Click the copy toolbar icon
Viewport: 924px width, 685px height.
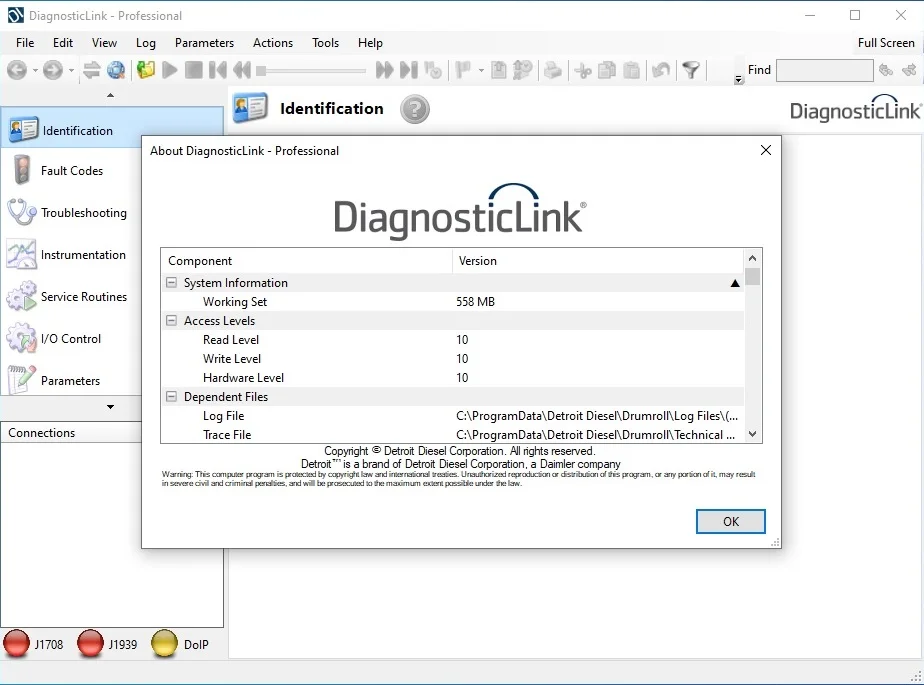607,70
